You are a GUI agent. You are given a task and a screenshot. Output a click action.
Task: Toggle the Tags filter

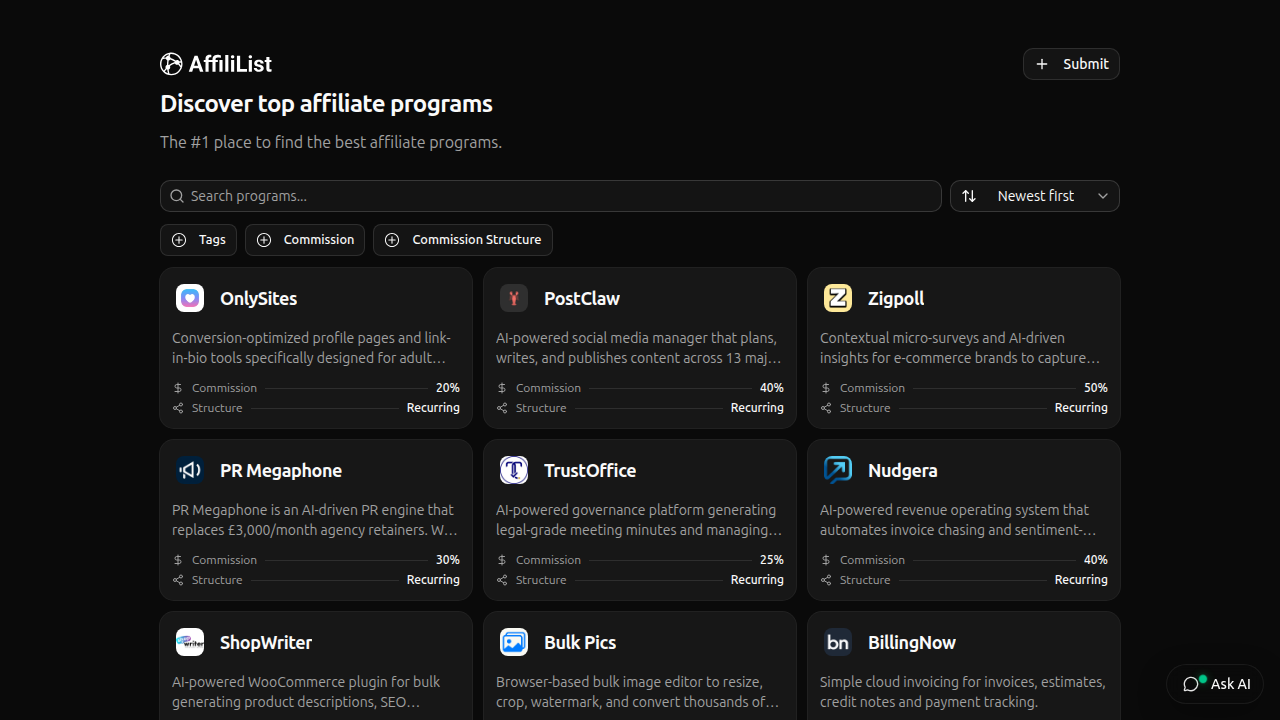tap(198, 239)
